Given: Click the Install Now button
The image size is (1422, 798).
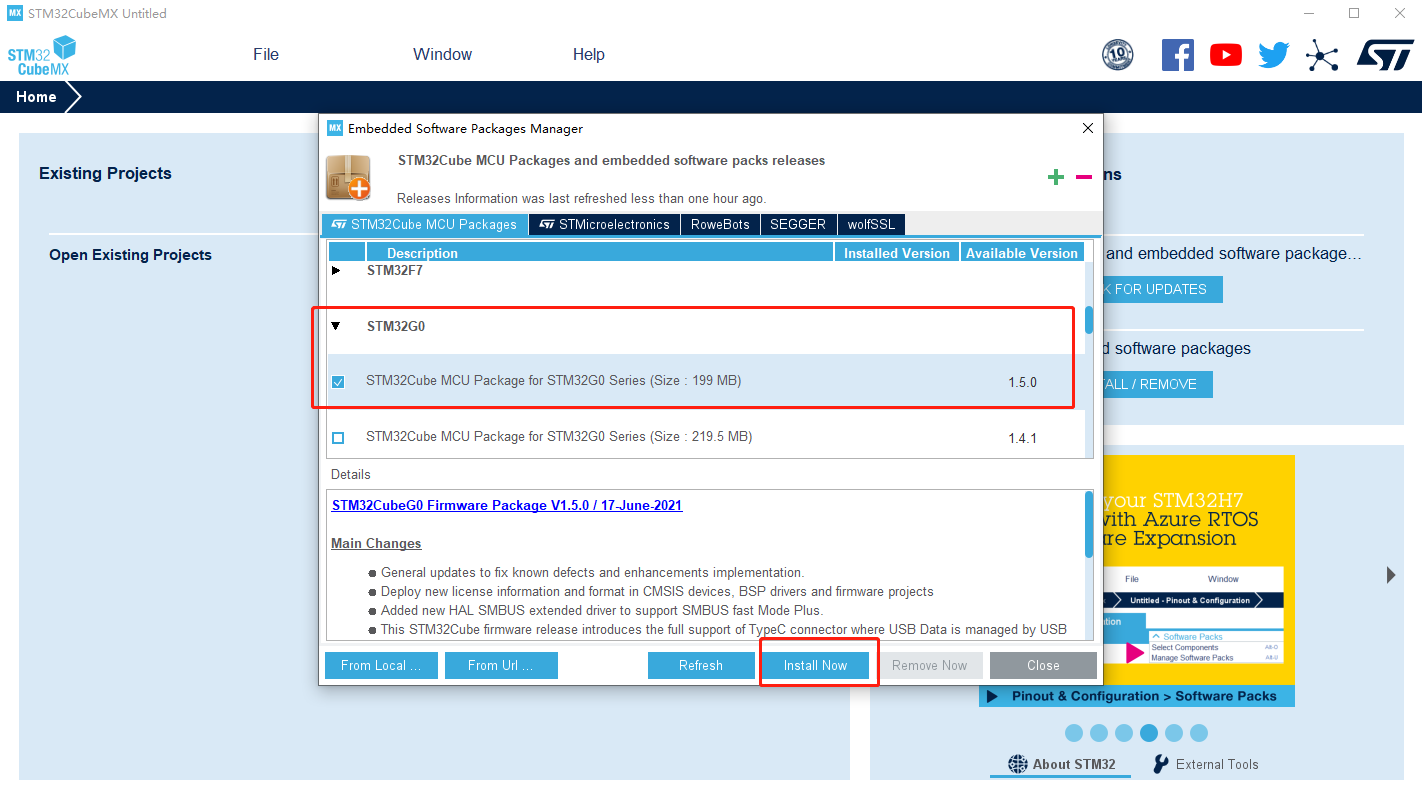Looking at the screenshot, I should coord(815,665).
